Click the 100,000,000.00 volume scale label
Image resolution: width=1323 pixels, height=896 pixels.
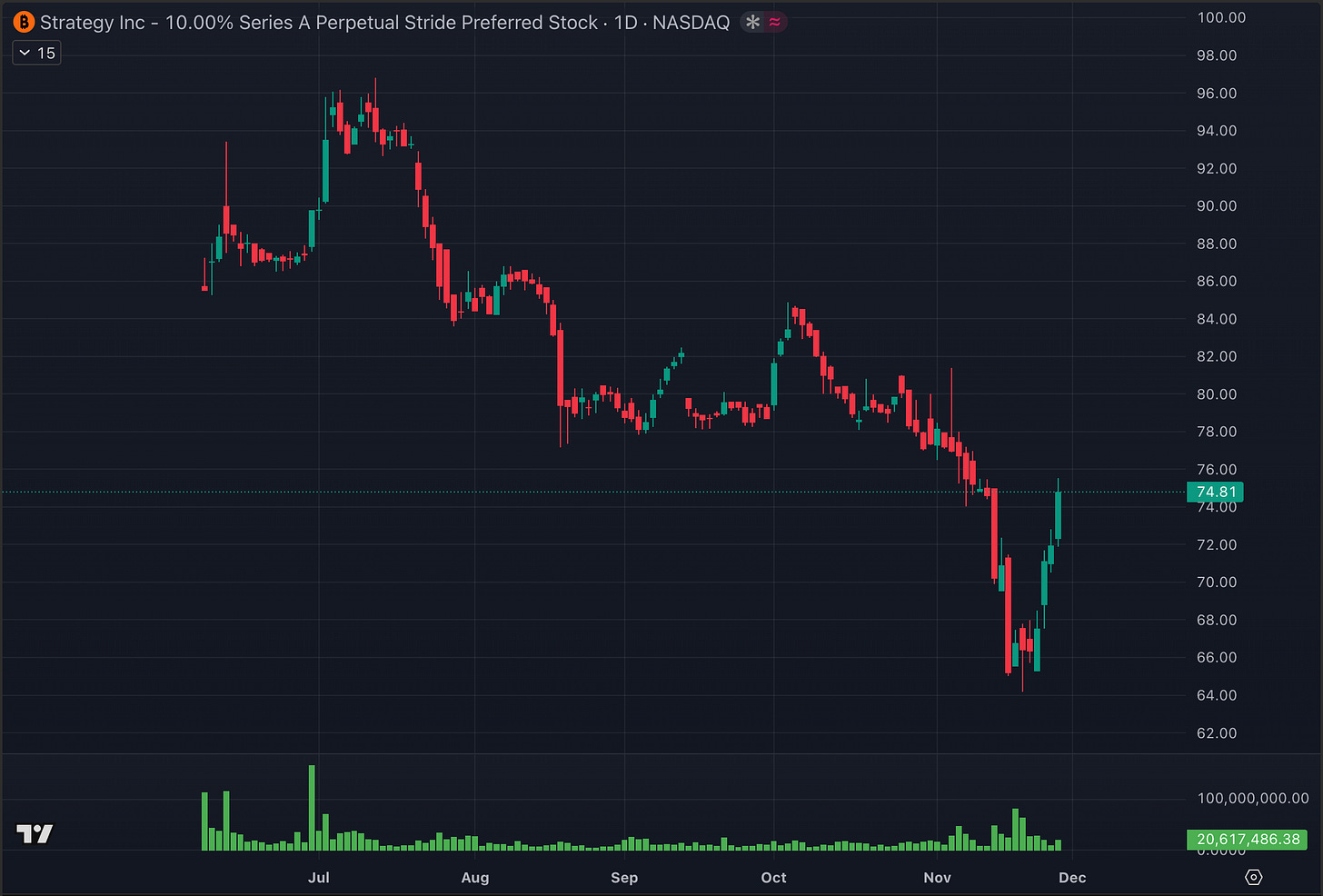[1253, 798]
